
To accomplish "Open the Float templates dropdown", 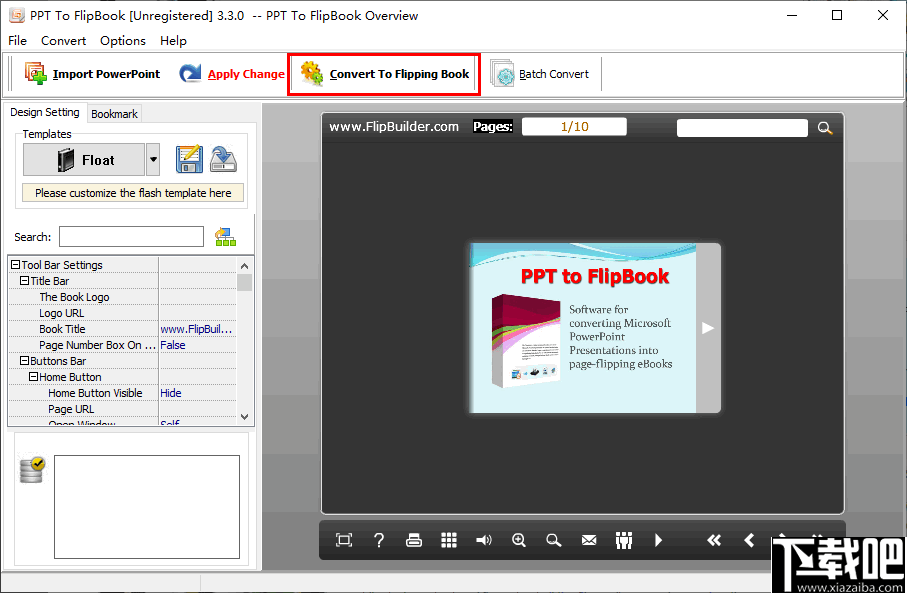I will coord(155,159).
